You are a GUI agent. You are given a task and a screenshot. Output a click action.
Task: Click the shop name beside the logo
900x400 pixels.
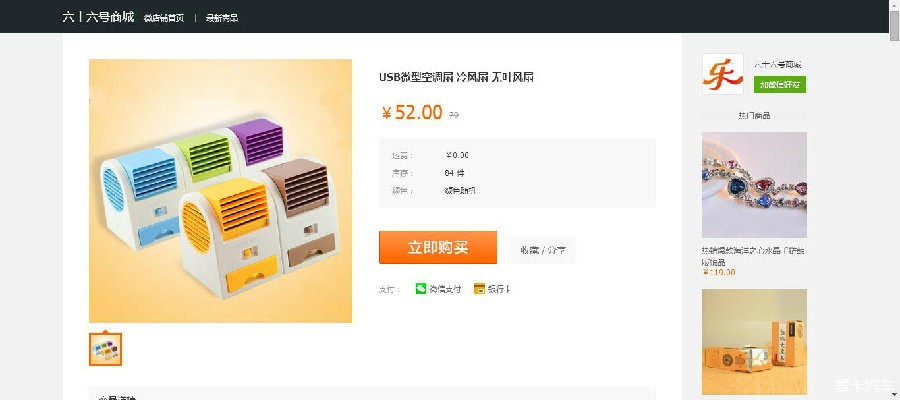tap(777, 65)
